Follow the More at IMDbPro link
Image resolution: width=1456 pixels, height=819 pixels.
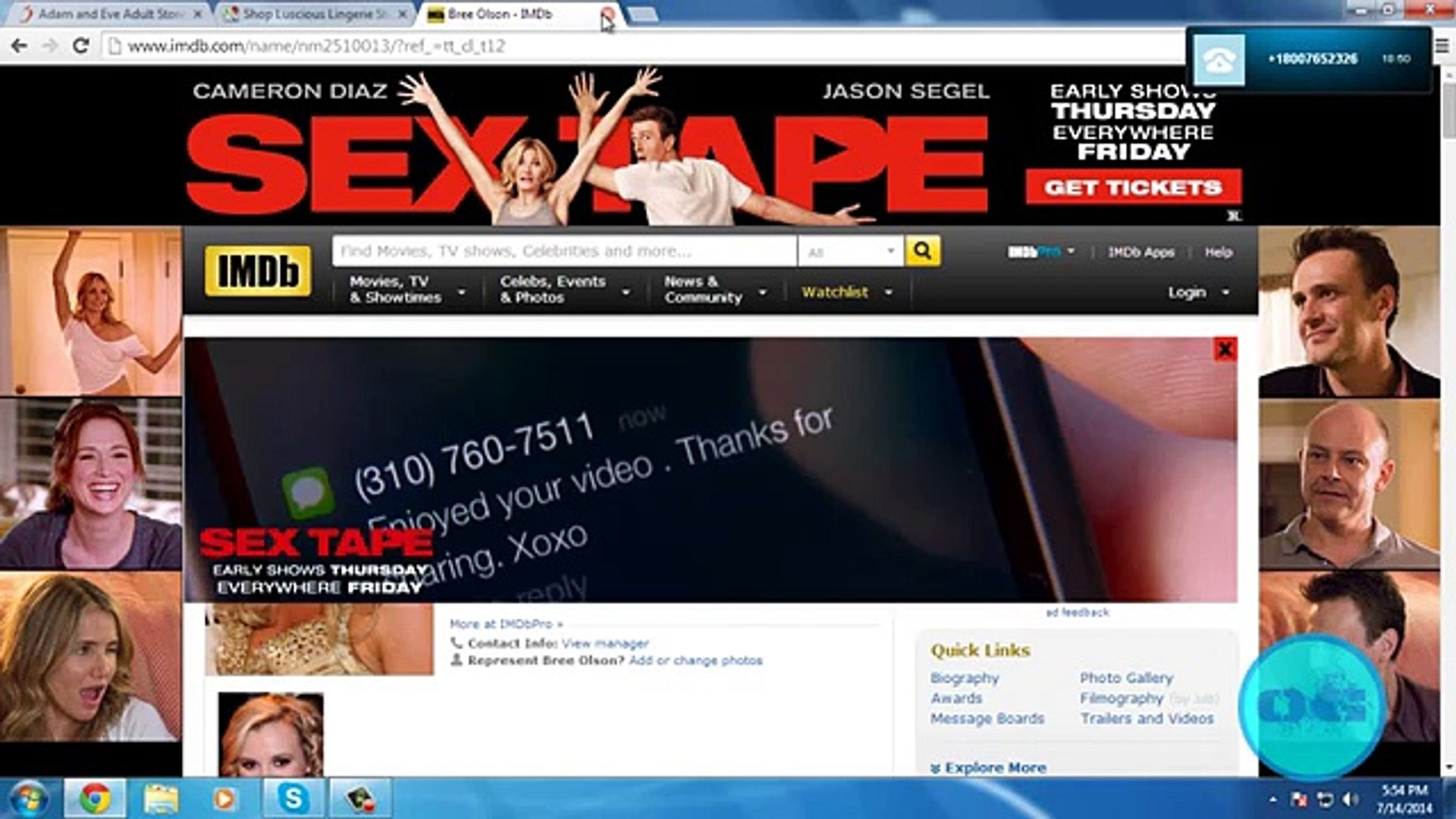coord(506,624)
